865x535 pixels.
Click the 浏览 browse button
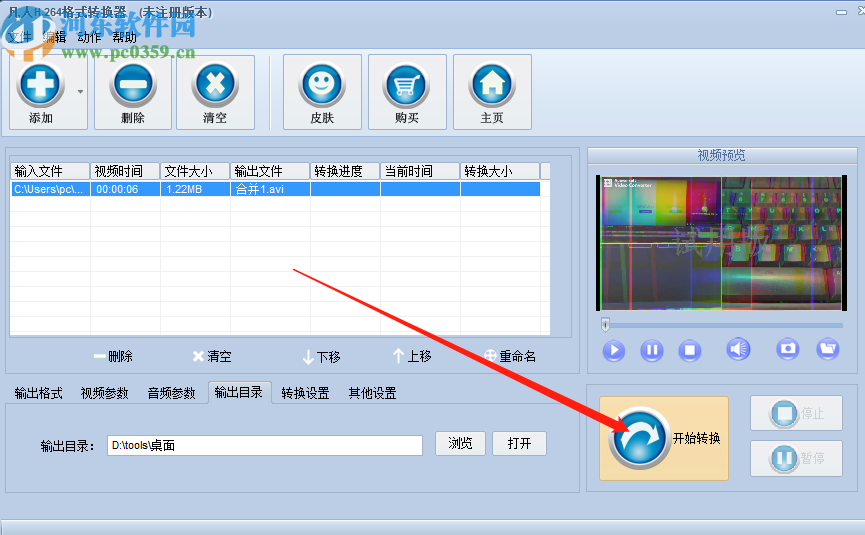(460, 443)
